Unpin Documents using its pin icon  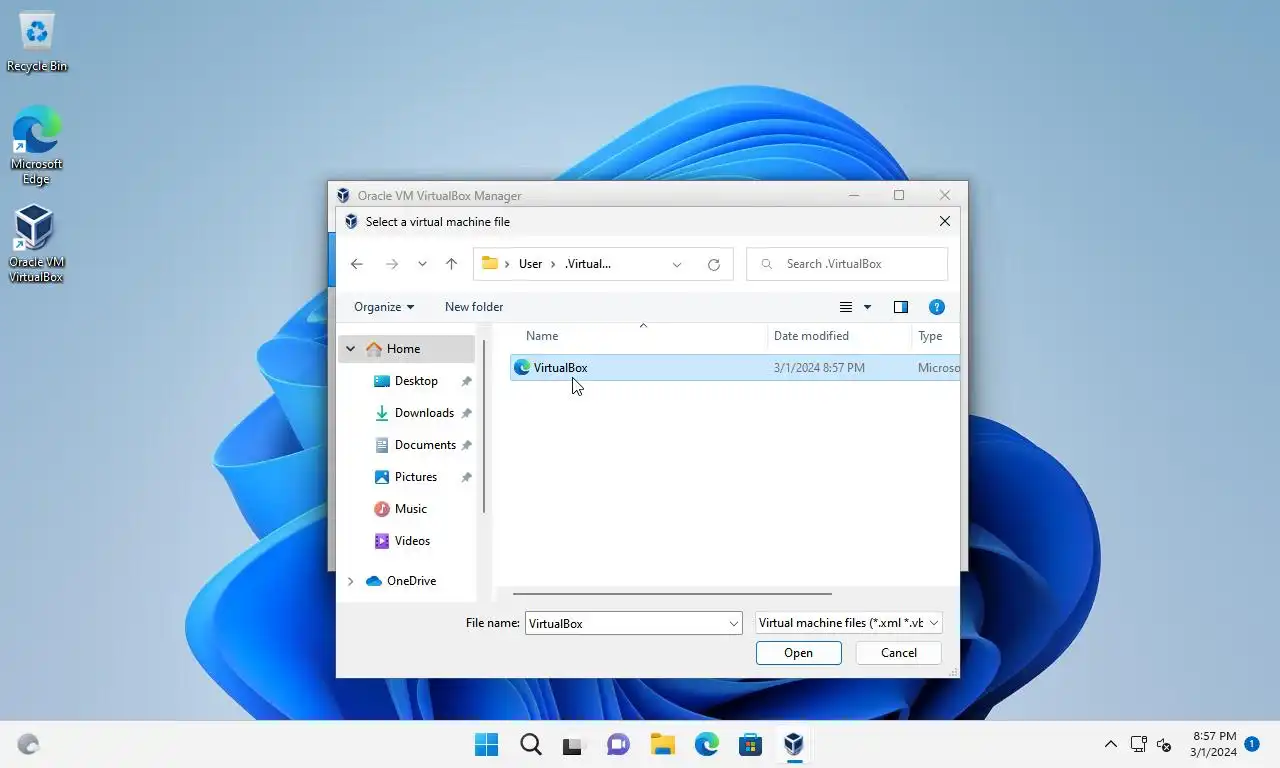tap(466, 445)
